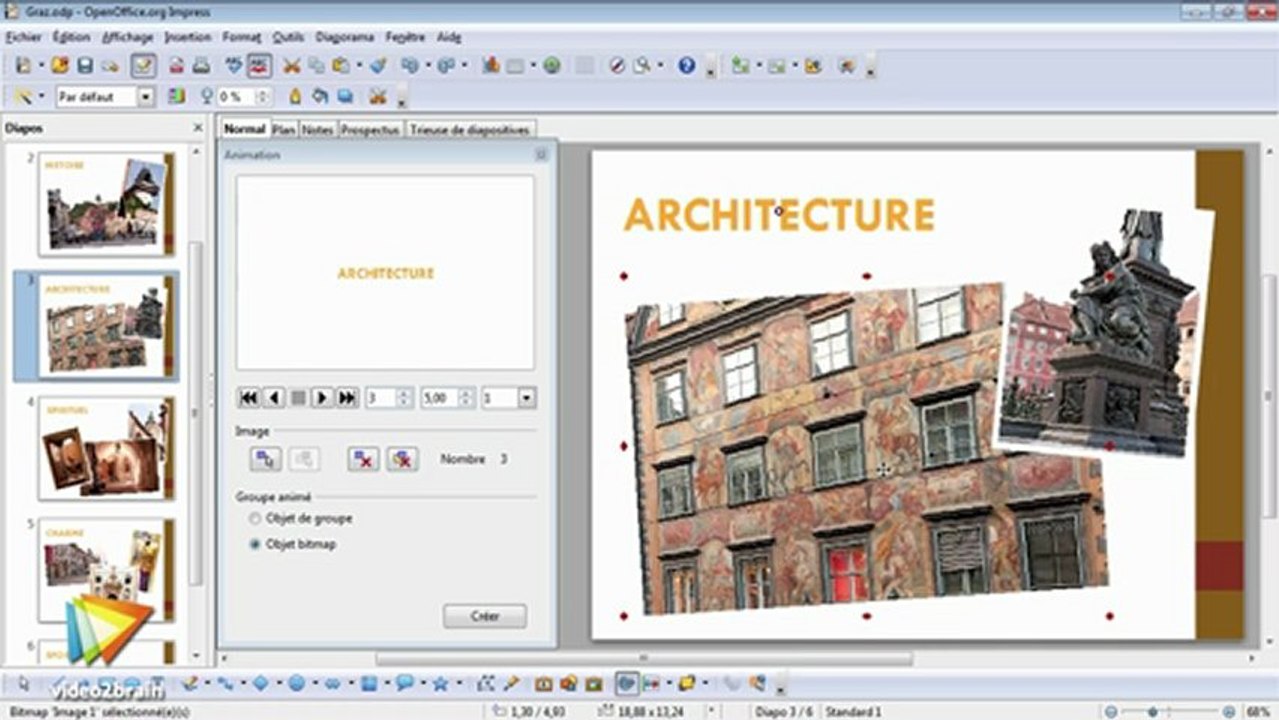Screen dimensions: 1279x720
Task: Select the callout speech bubble tool
Action: point(404,684)
